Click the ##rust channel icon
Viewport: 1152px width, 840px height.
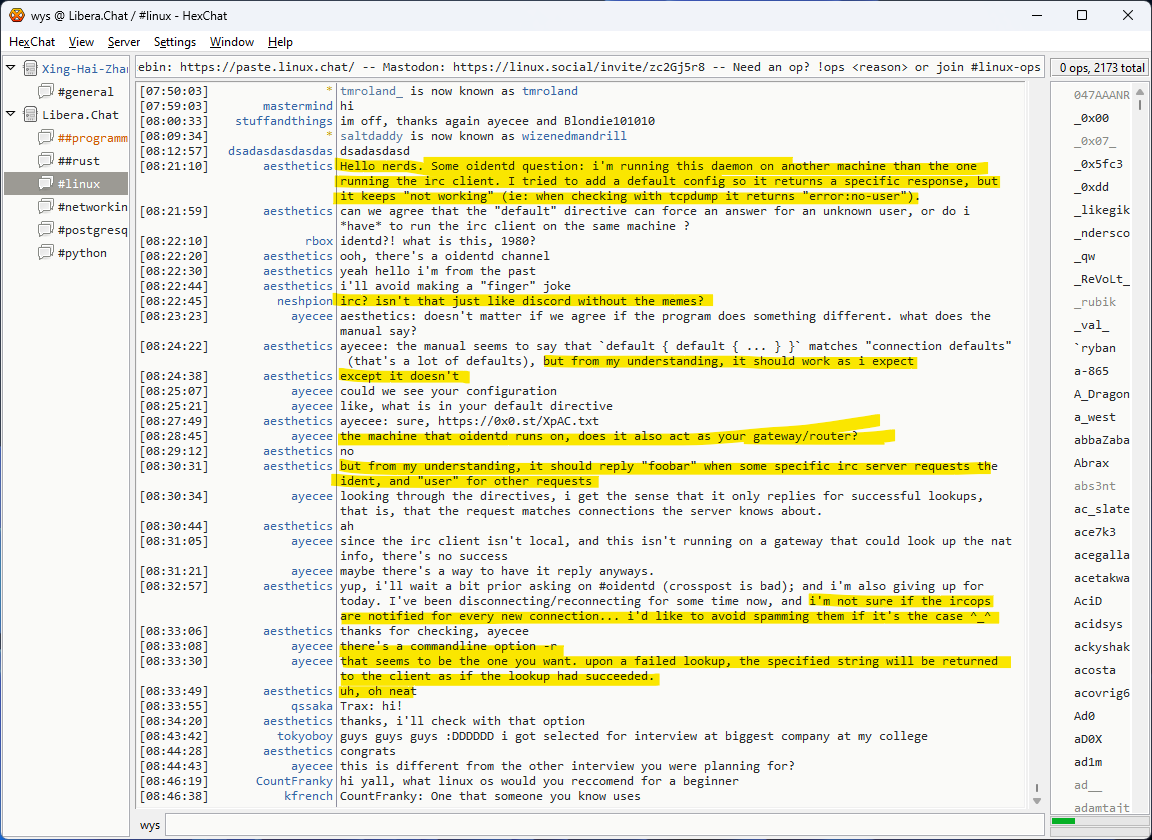[x=46, y=161]
